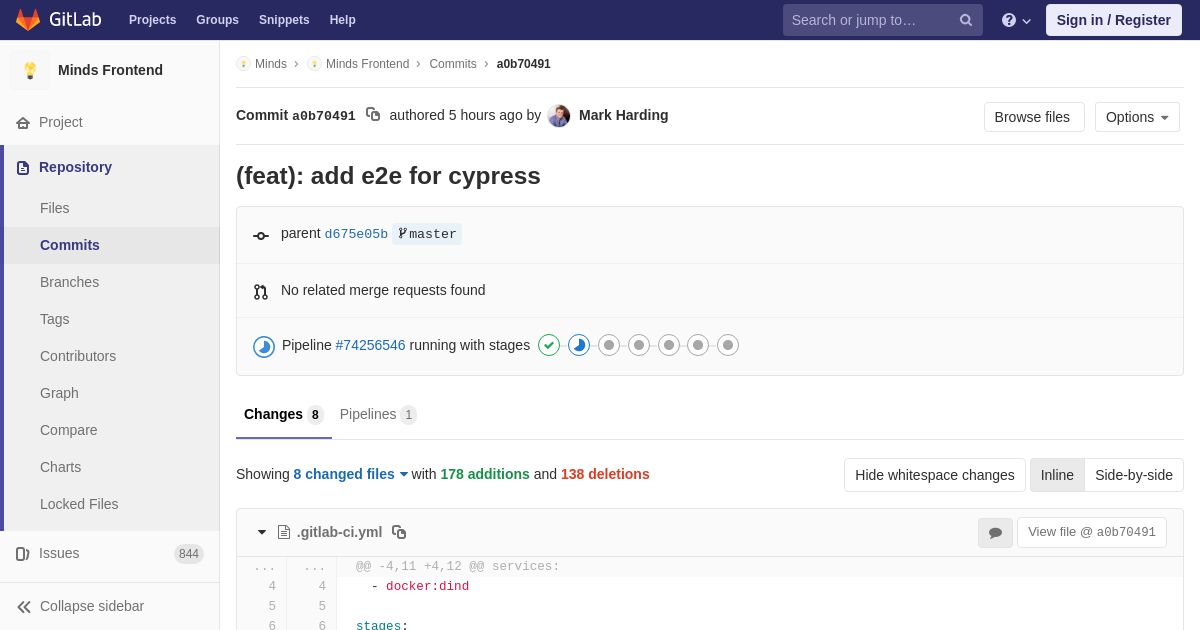The height and width of the screenshot is (630, 1200).
Task: Click the search magnifier icon
Action: click(966, 20)
